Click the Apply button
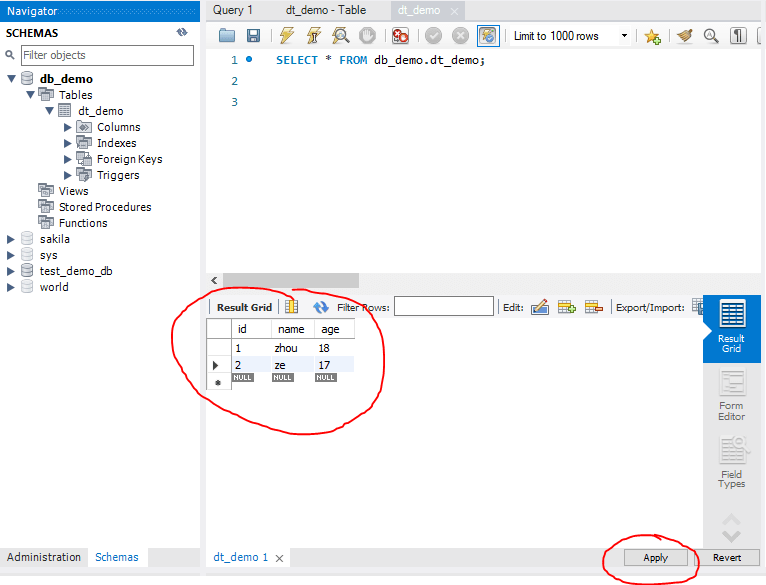 point(656,558)
